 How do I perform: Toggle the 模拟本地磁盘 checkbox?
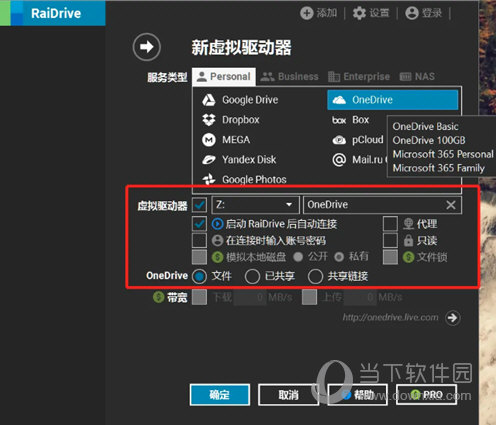pyautogui.click(x=199, y=257)
